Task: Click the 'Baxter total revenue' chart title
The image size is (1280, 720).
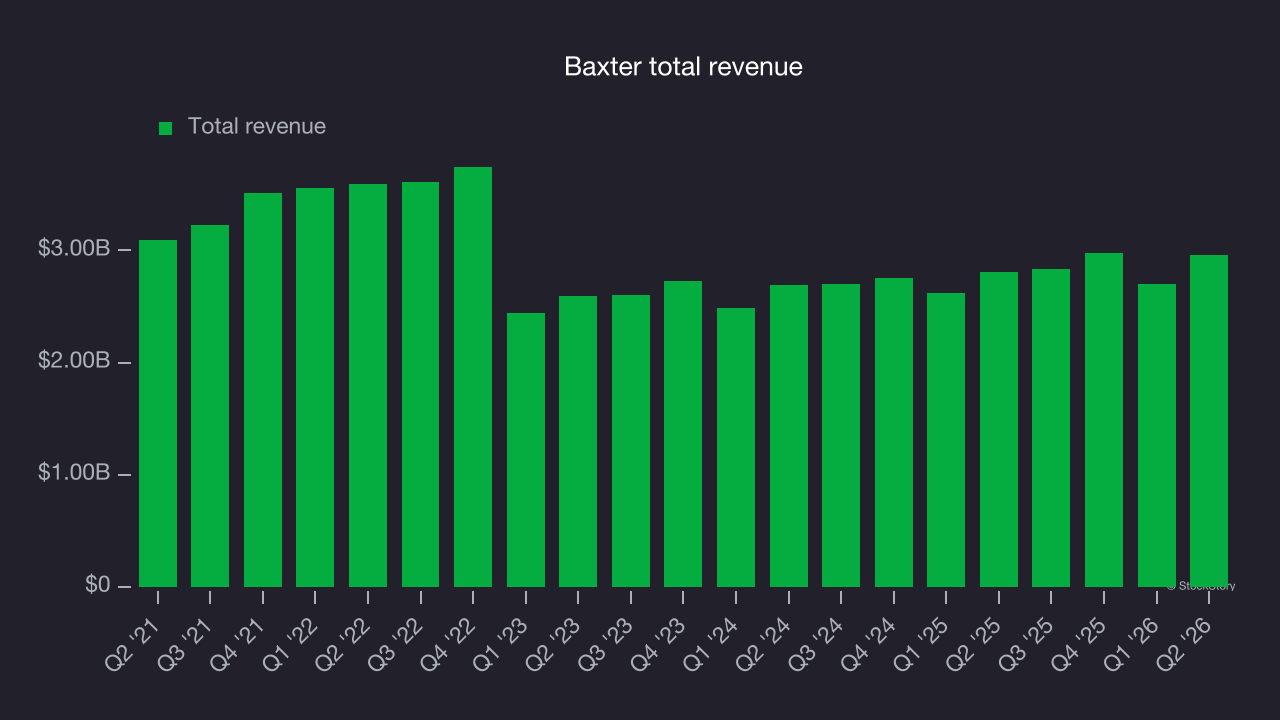Action: pyautogui.click(x=683, y=67)
